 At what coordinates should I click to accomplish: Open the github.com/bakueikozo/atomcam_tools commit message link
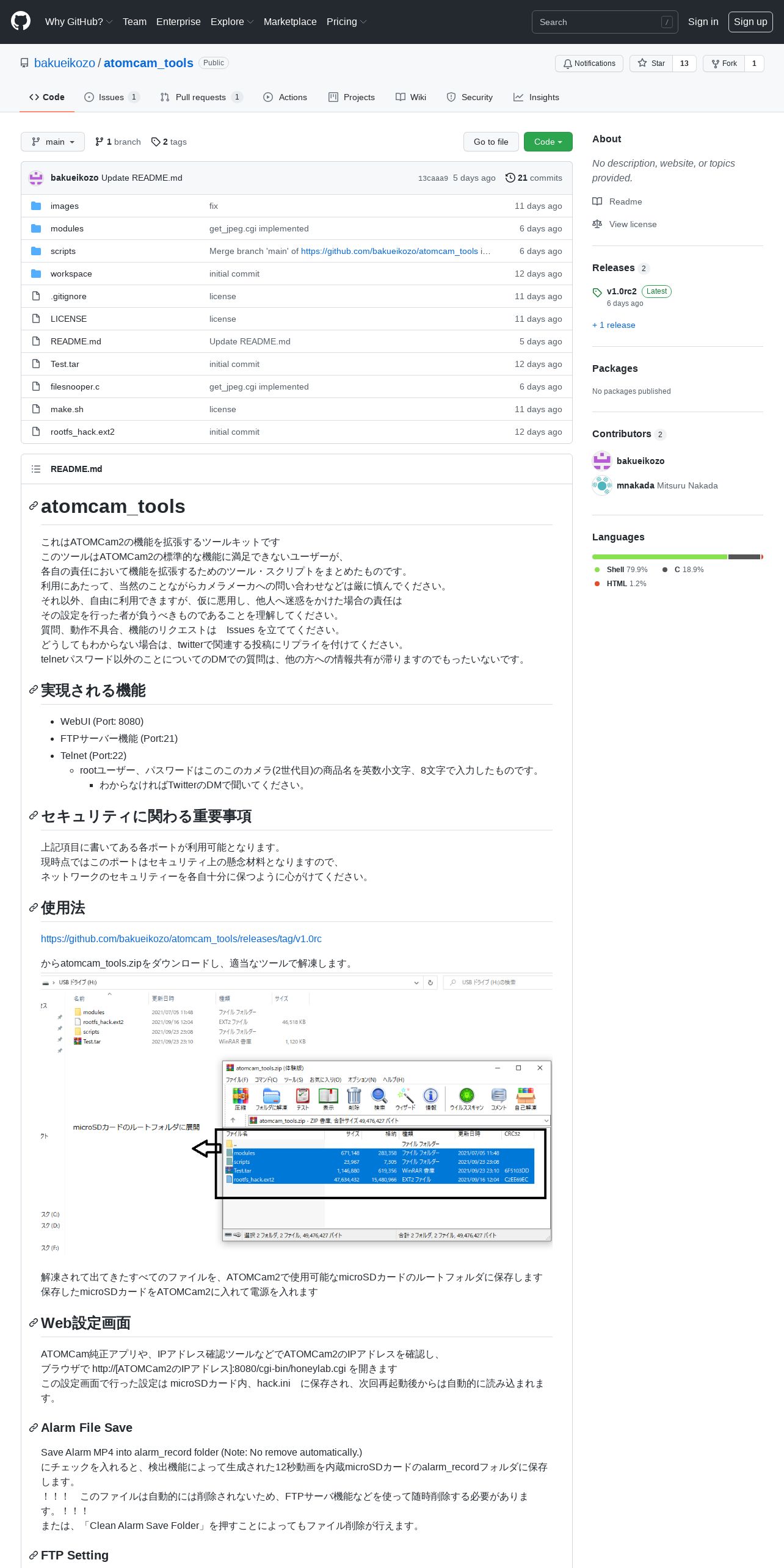point(390,251)
